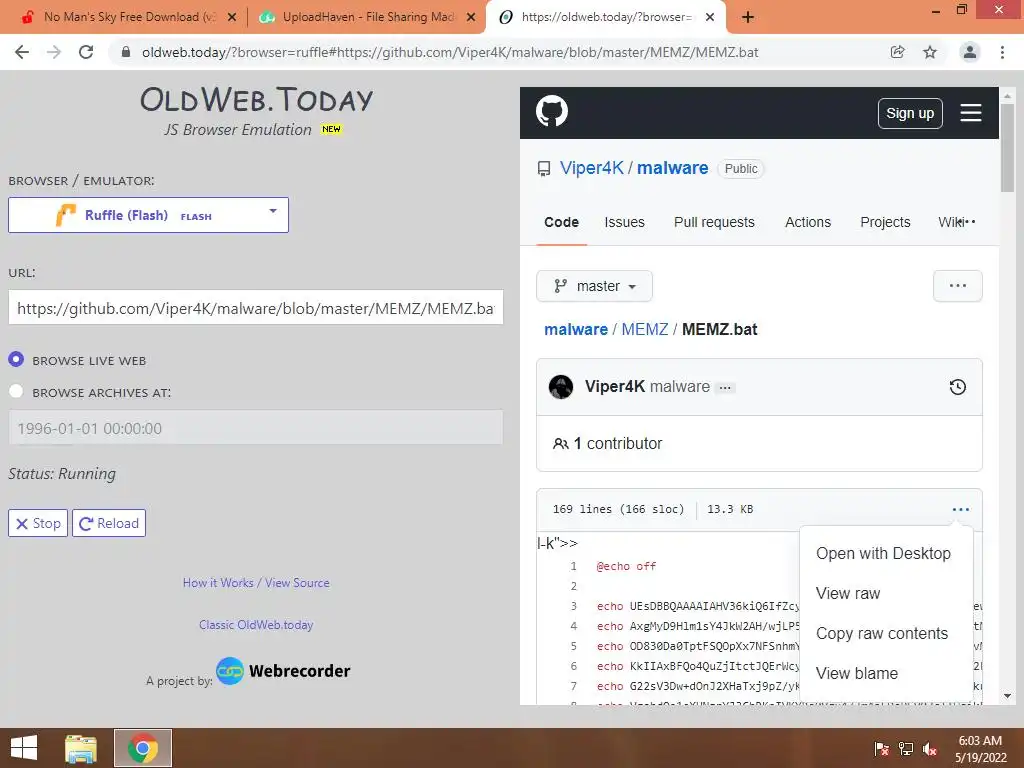Click the 1 contributor text

coord(617,443)
